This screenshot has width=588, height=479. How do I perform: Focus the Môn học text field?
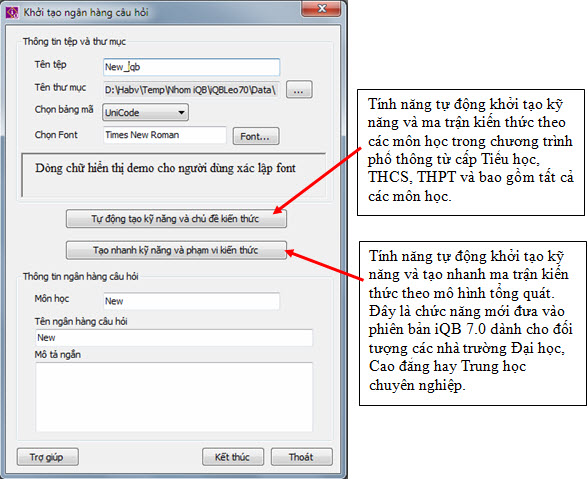(x=191, y=301)
